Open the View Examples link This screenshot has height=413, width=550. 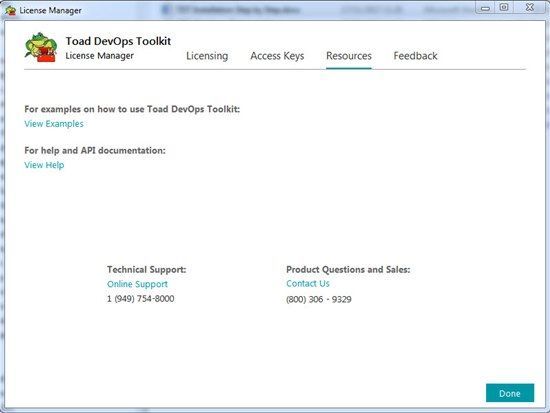click(x=54, y=124)
